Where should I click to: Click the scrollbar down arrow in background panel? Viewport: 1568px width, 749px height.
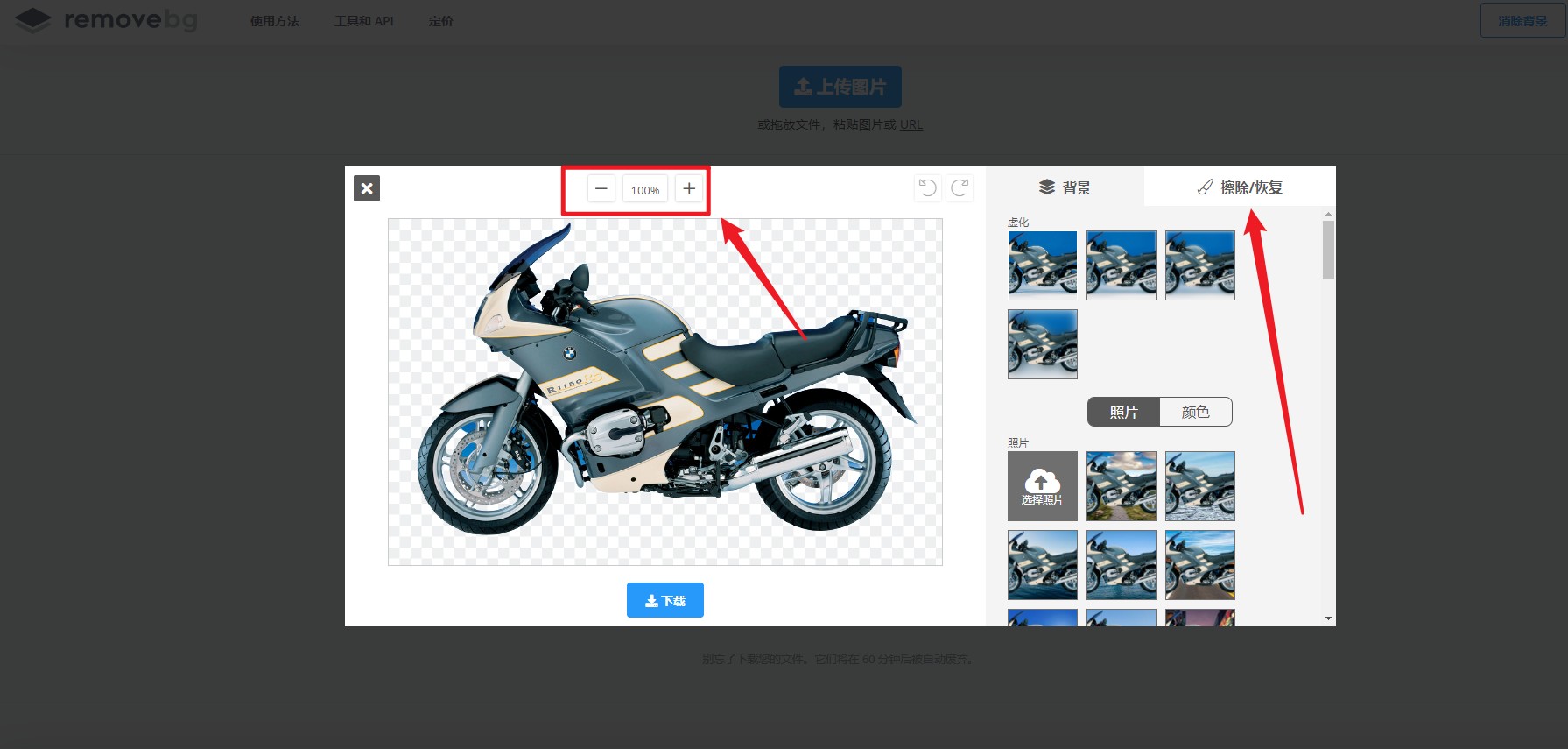[x=1329, y=618]
